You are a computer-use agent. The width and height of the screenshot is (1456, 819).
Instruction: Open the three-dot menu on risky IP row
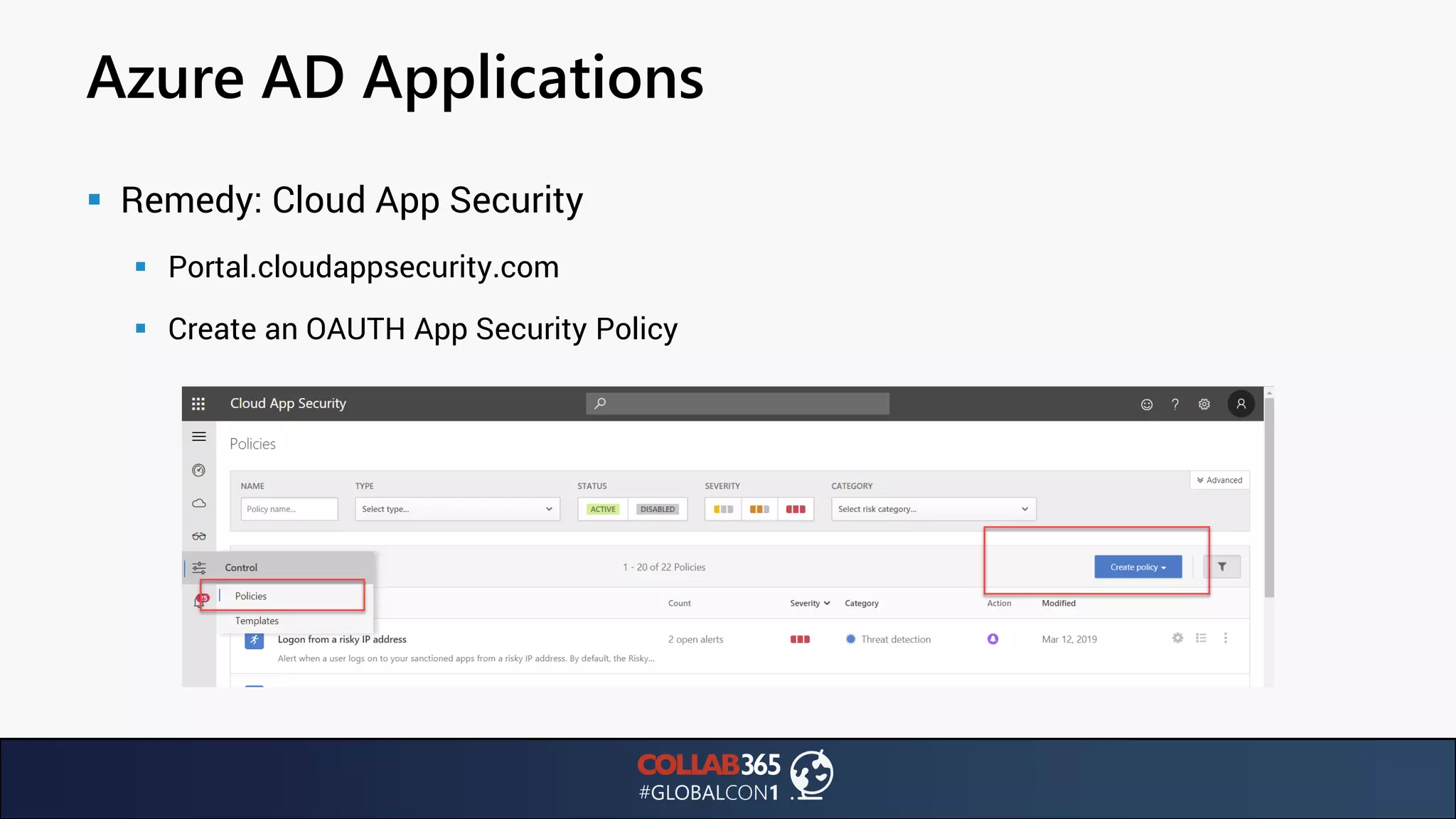click(1226, 638)
